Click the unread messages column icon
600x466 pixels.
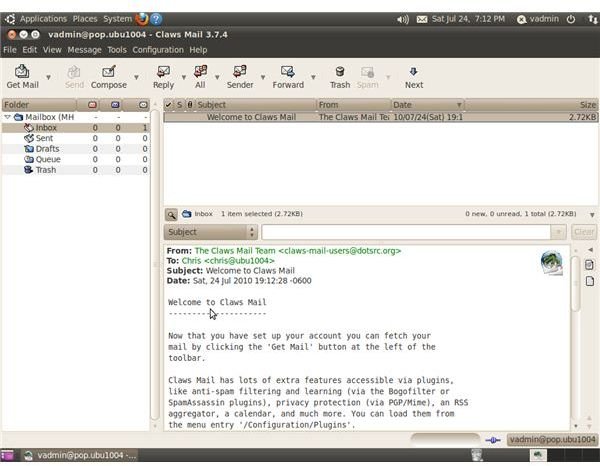[x=115, y=105]
